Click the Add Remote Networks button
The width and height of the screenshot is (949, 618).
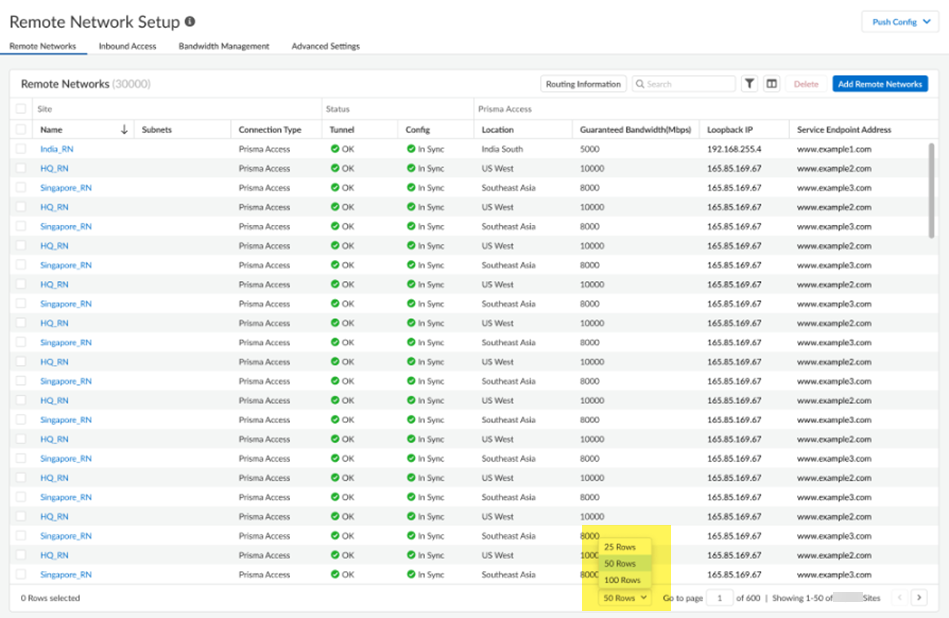click(879, 84)
